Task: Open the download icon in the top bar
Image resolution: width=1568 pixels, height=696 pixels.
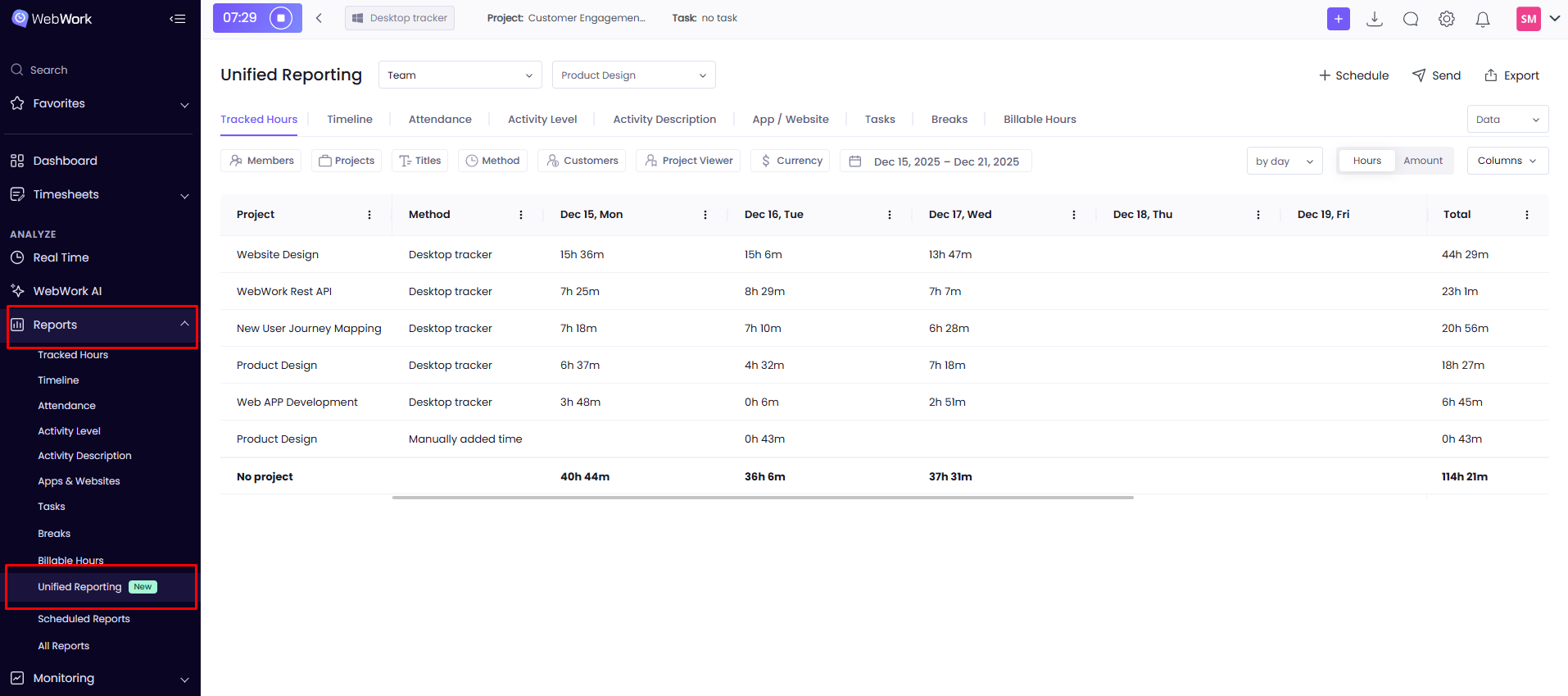Action: pos(1375,19)
